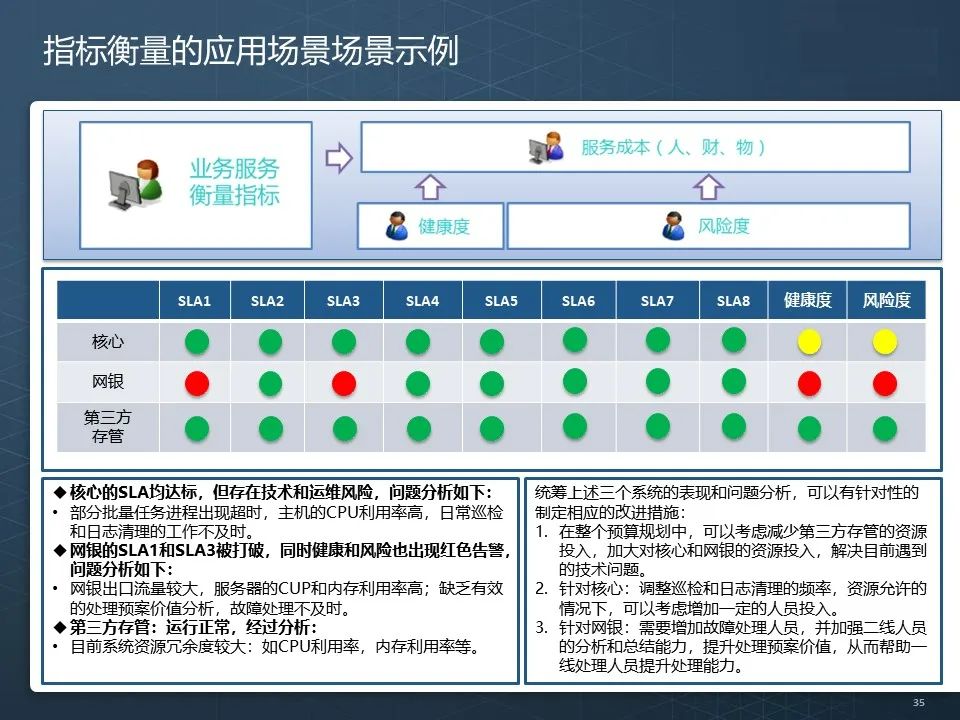Select the SLA1 column header

(196, 299)
